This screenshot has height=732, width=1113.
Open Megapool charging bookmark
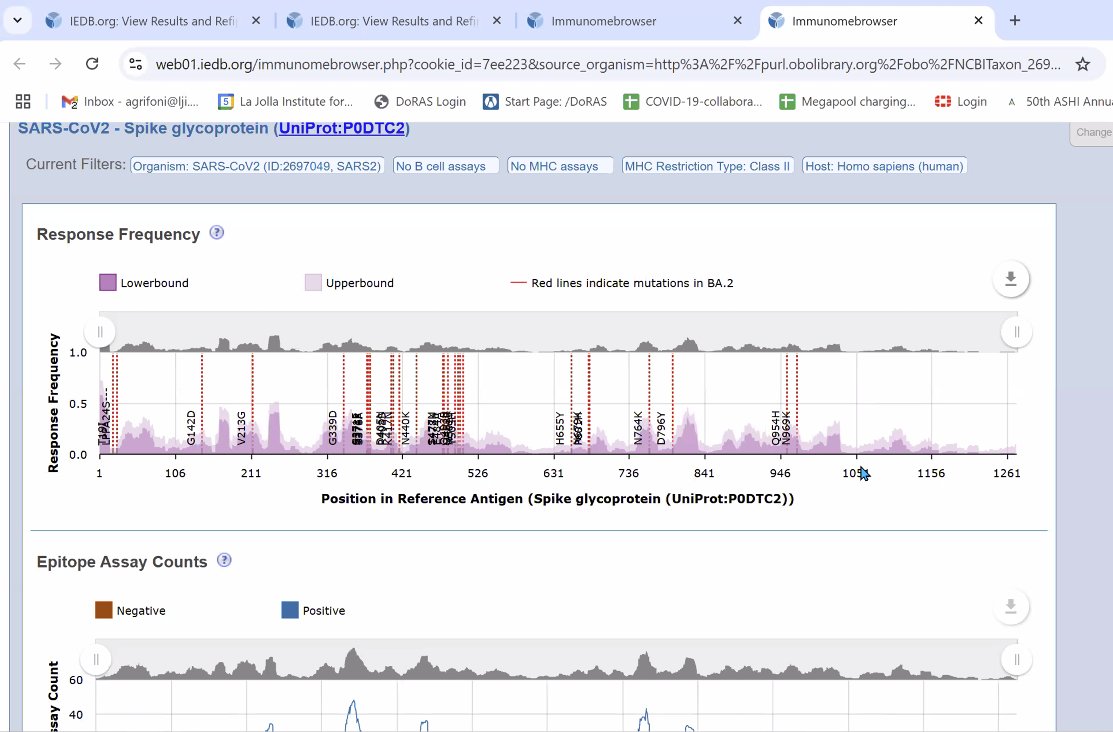click(848, 102)
